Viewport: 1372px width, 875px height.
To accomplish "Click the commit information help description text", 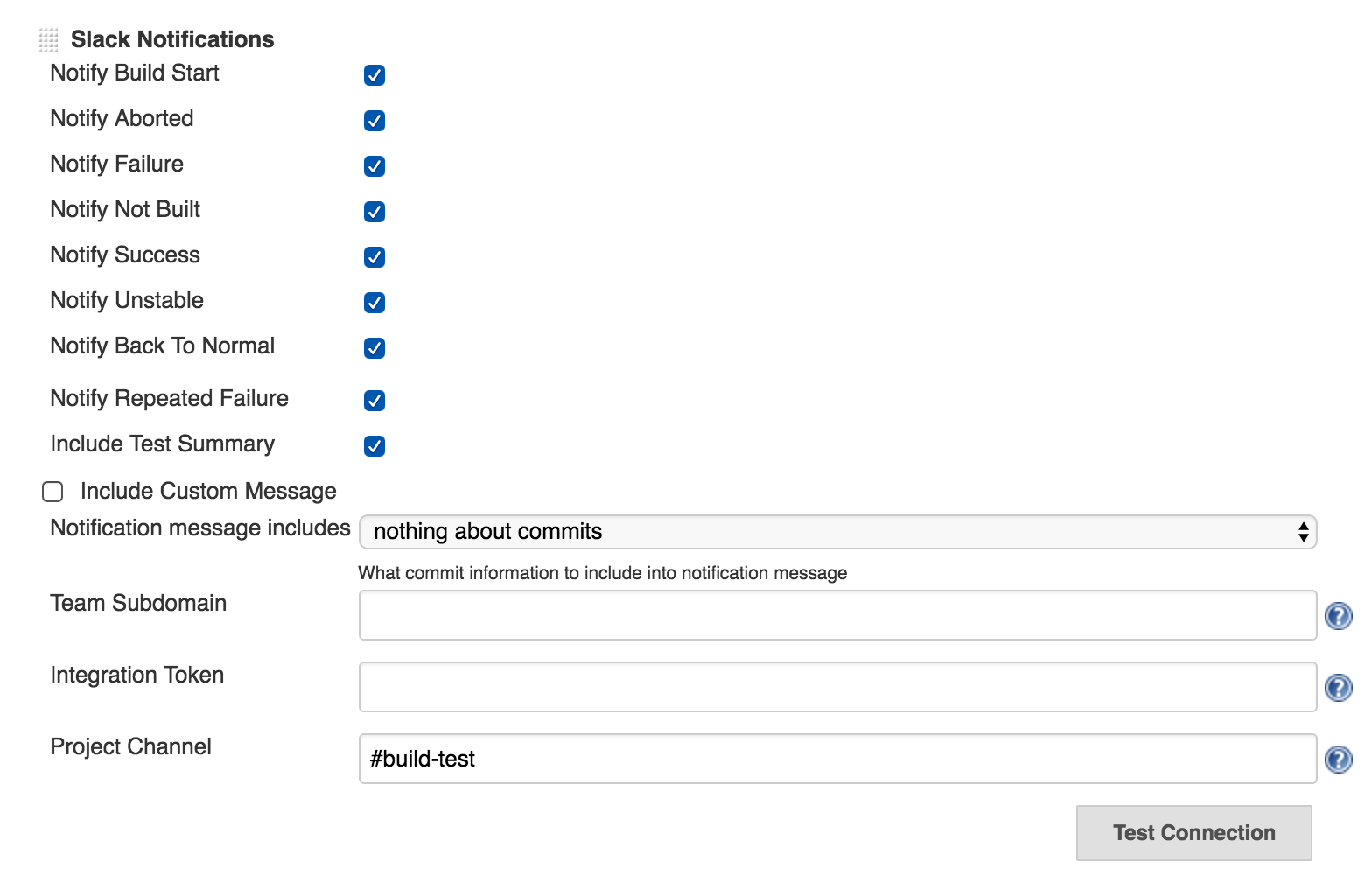I will 603,573.
